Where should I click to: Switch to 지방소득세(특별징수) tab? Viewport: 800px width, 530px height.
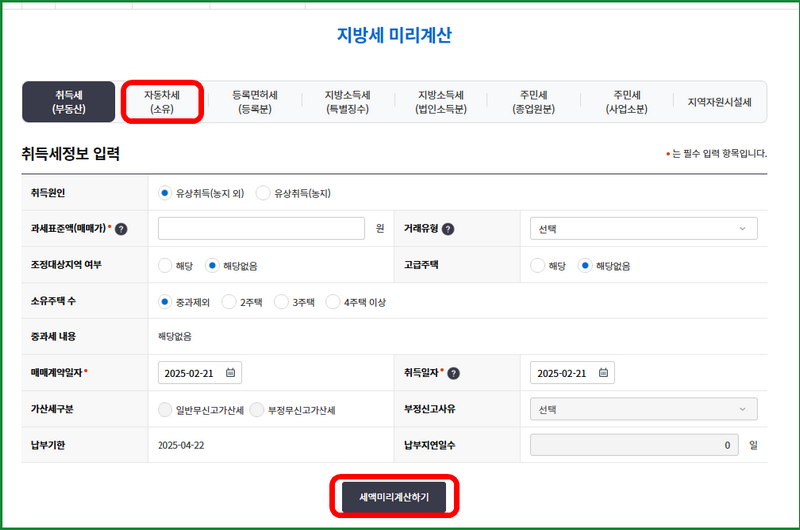(347, 102)
